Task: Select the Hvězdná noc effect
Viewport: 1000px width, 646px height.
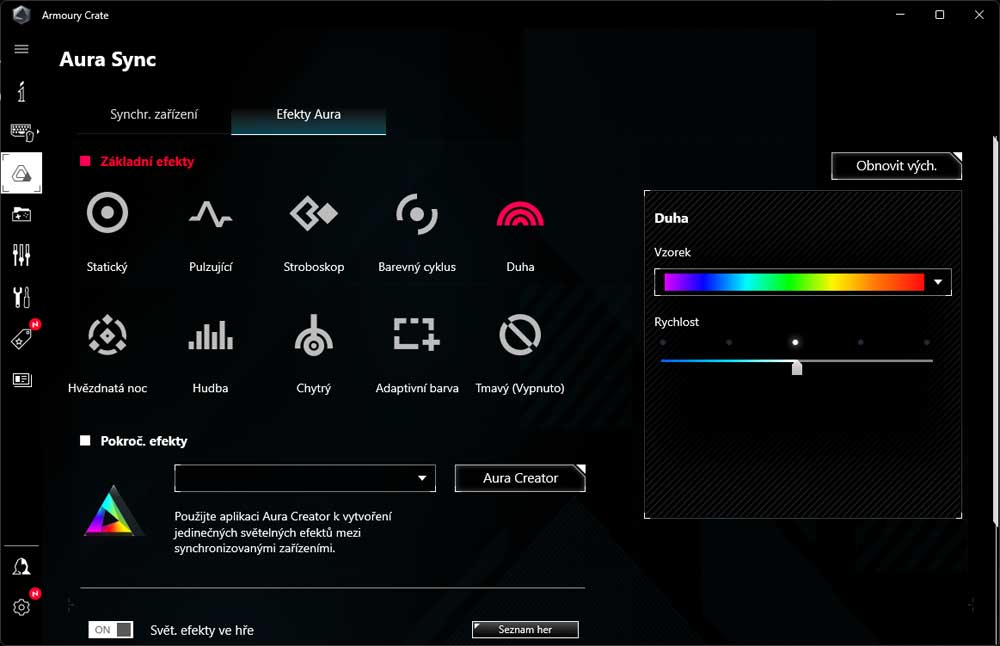Action: click(107, 334)
